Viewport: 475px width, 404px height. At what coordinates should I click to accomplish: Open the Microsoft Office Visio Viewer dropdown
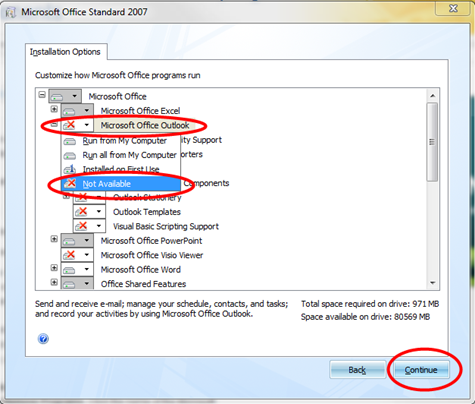[x=77, y=255]
